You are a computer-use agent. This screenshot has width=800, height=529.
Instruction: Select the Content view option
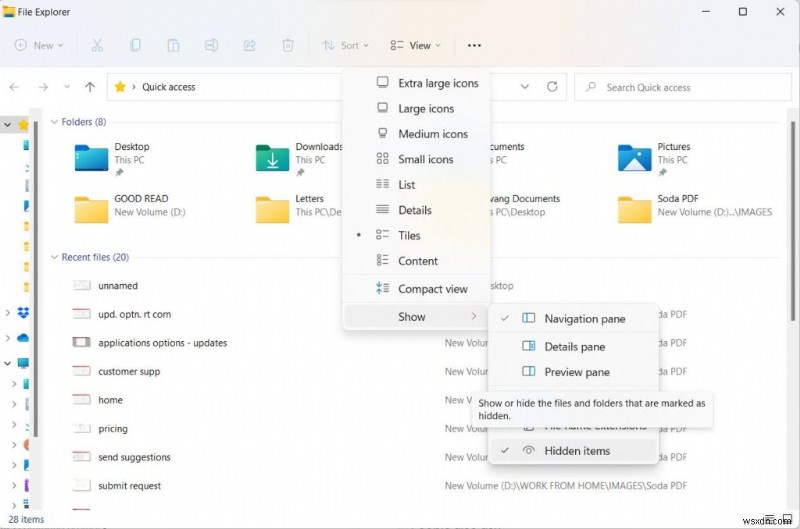(x=416, y=261)
